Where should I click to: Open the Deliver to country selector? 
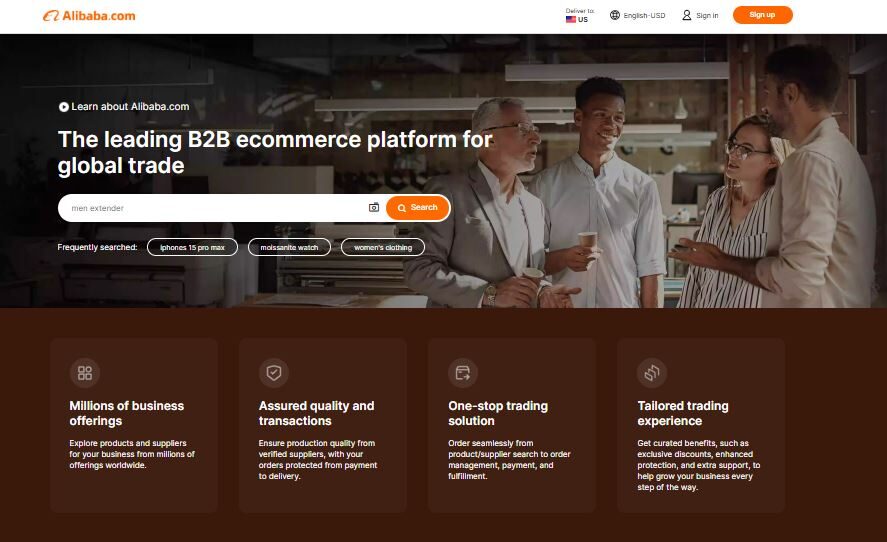click(578, 15)
